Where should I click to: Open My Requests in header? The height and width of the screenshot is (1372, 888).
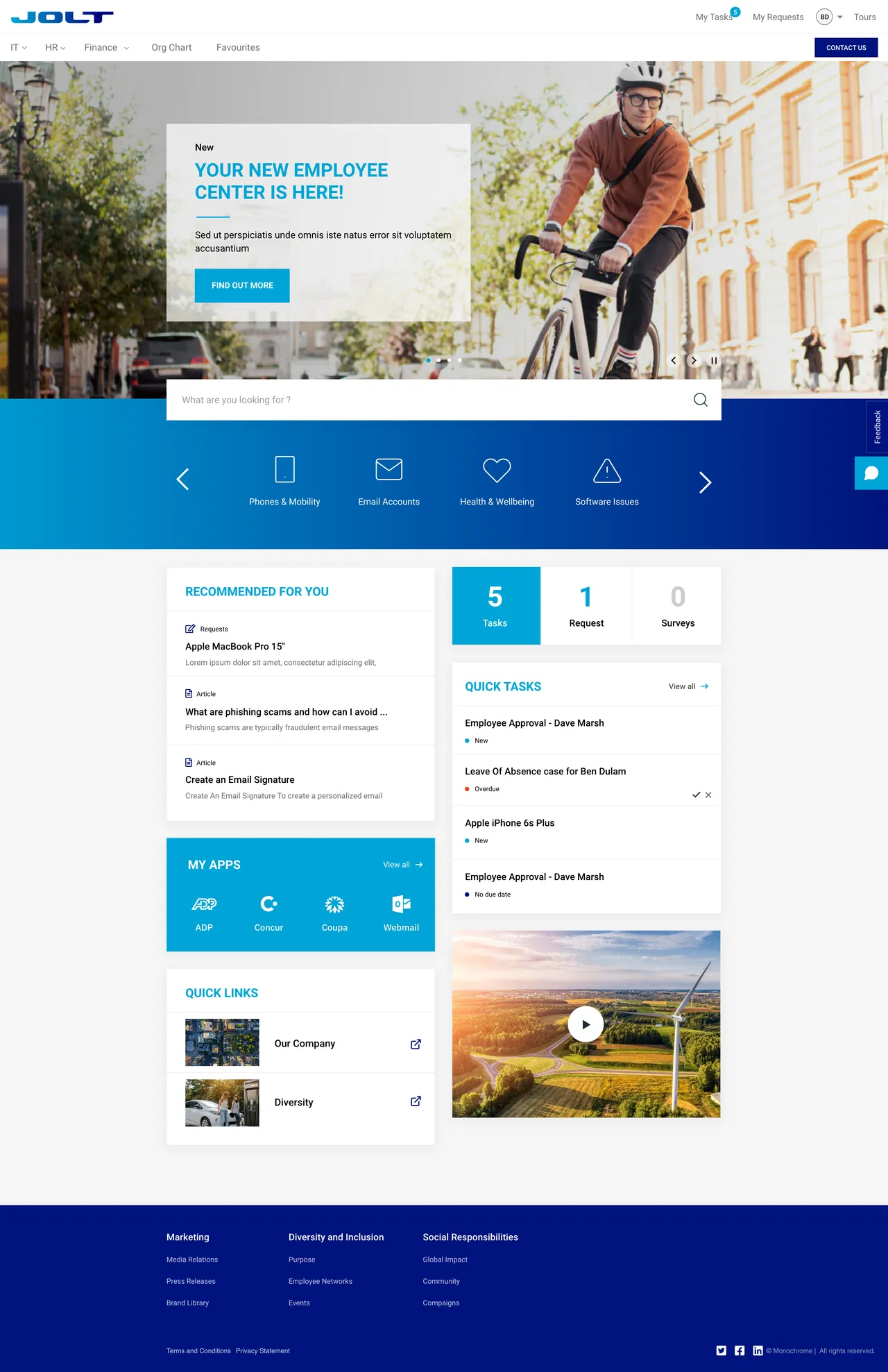pyautogui.click(x=778, y=17)
